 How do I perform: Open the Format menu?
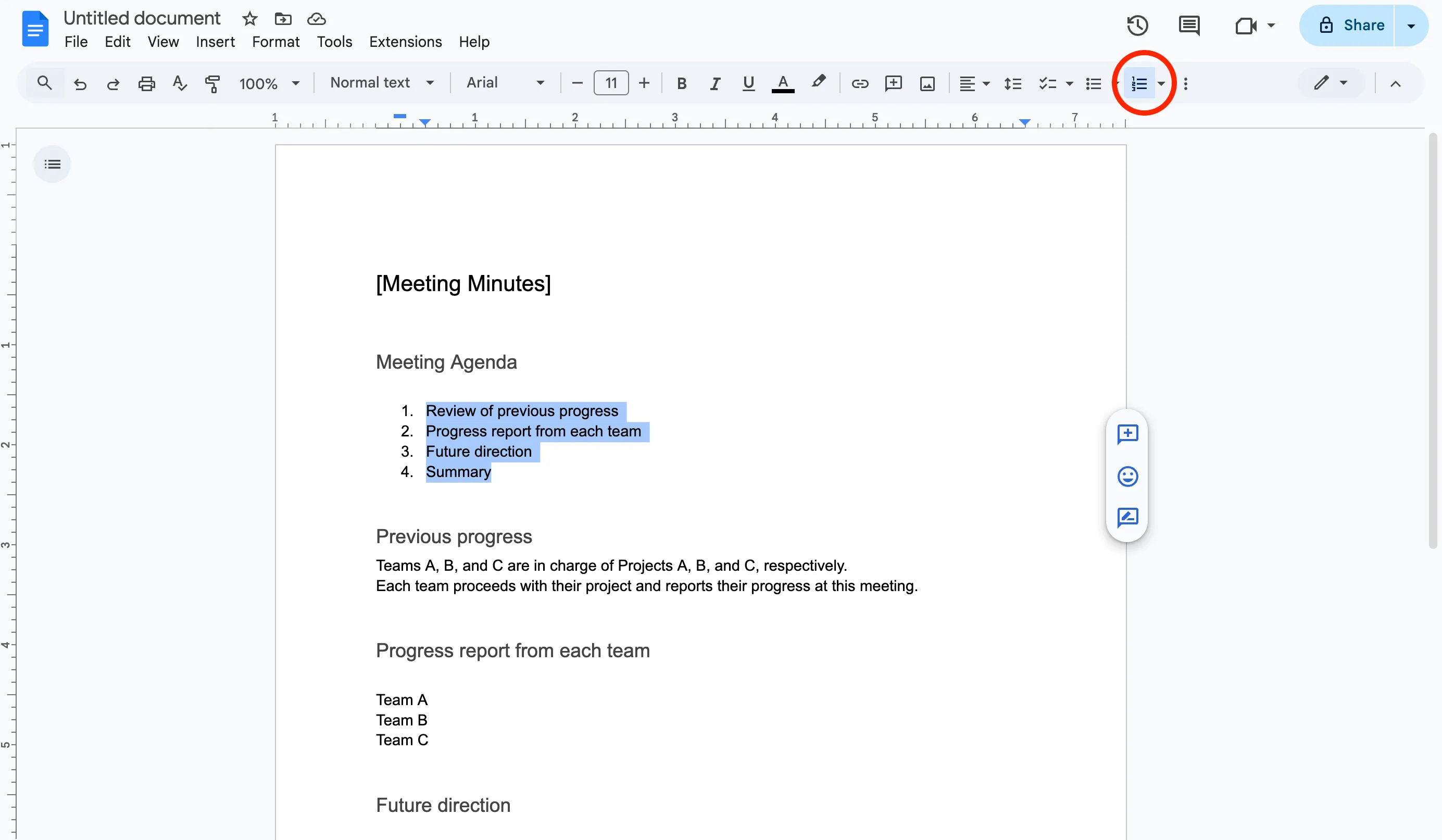point(275,42)
